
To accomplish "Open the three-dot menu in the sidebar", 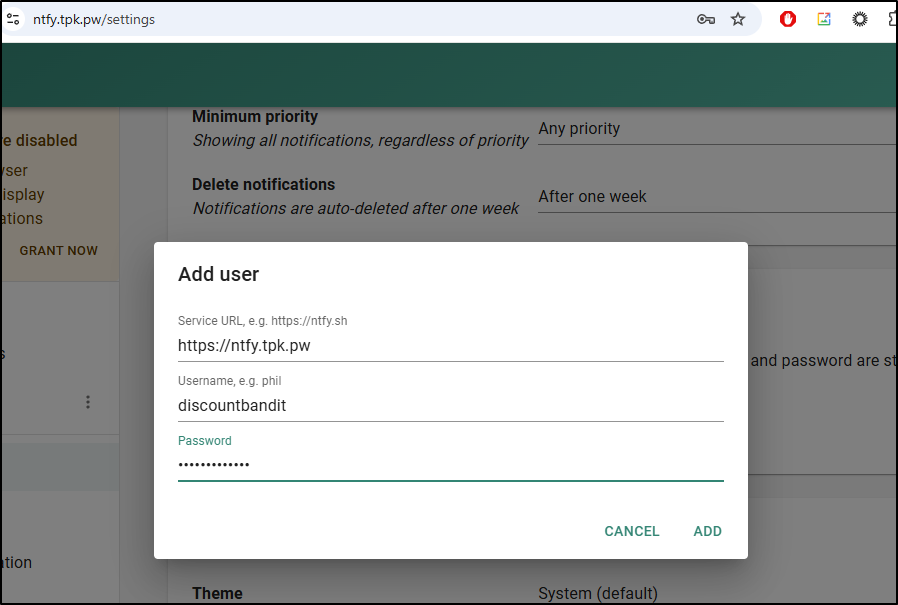I will (x=88, y=402).
